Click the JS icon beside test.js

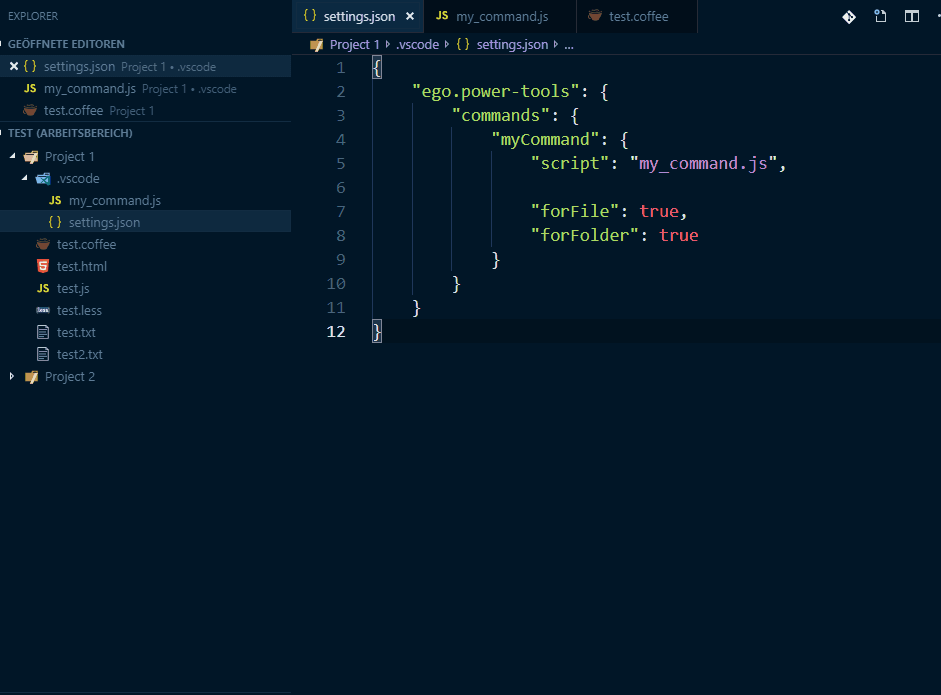[43, 289]
